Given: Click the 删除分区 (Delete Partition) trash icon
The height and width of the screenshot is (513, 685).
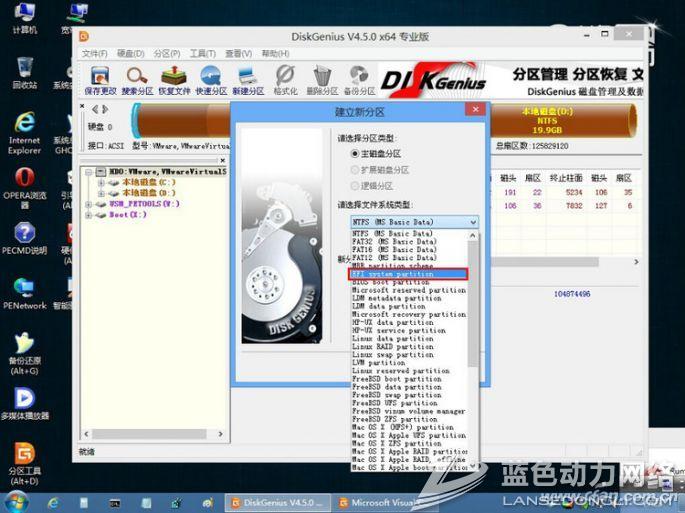Looking at the screenshot, I should 322,77.
